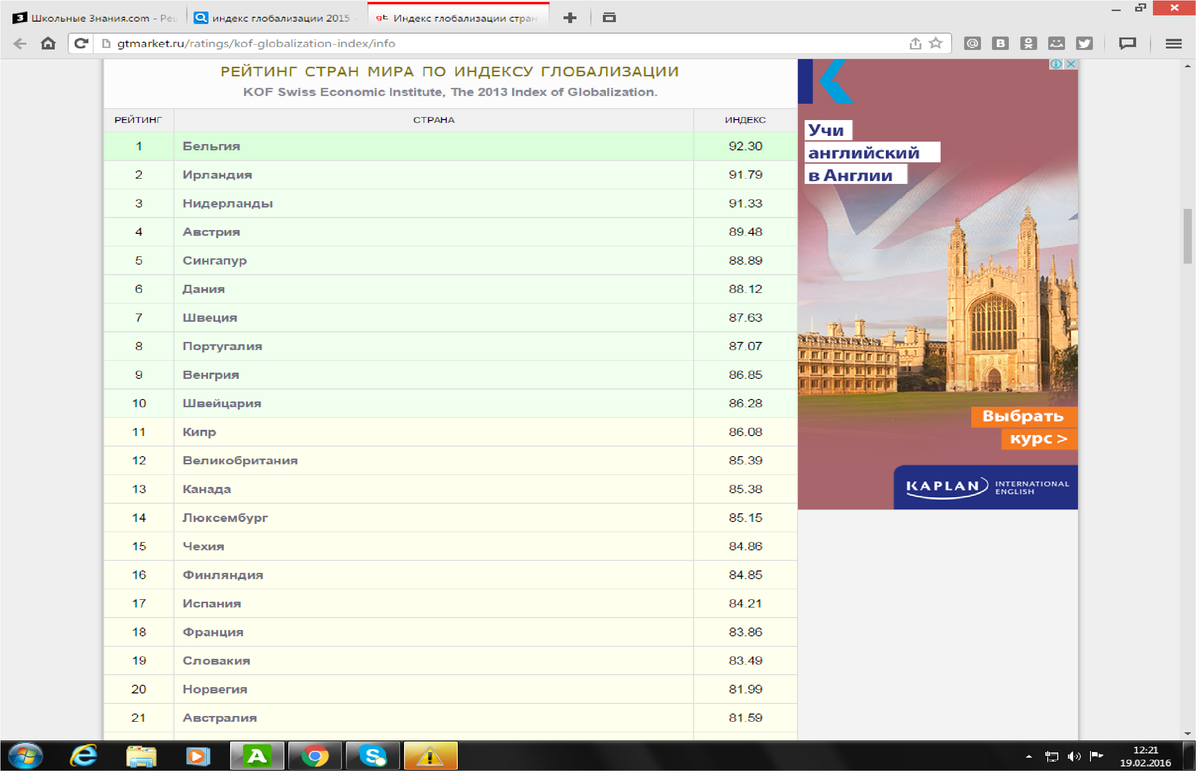This screenshot has height=776, width=1200.
Task: Open the Twitter extension icon
Action: click(1084, 43)
